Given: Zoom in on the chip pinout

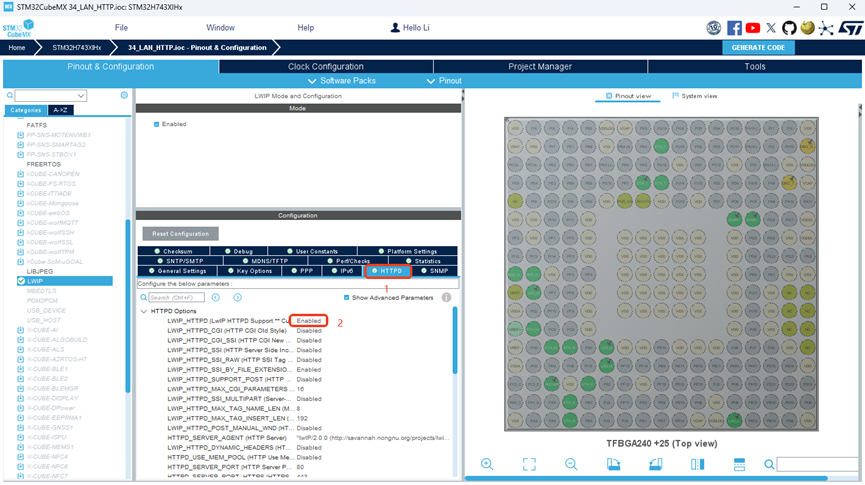Looking at the screenshot, I should 487,464.
